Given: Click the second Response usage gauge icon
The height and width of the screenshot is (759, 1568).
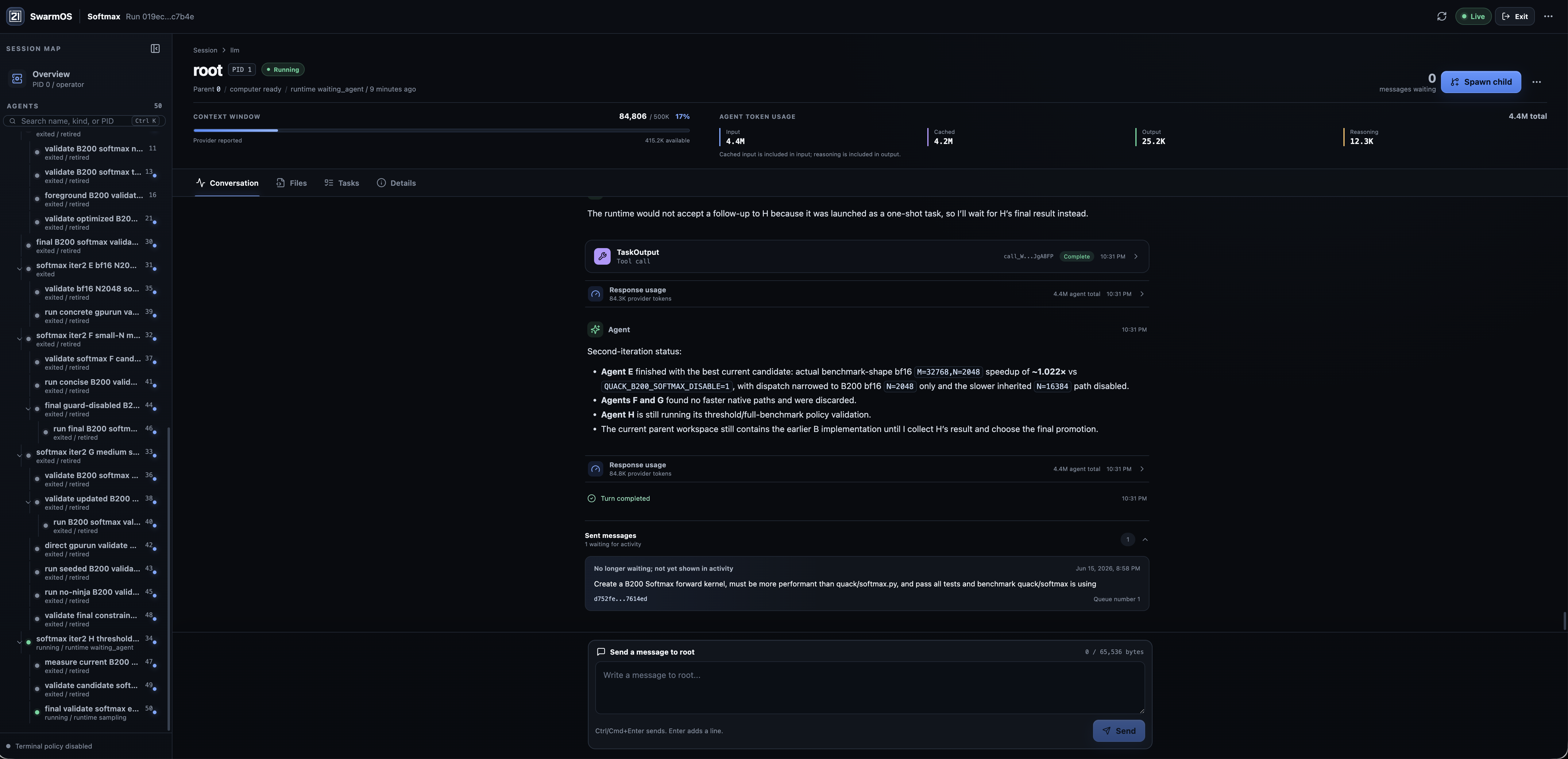Looking at the screenshot, I should pyautogui.click(x=595, y=469).
